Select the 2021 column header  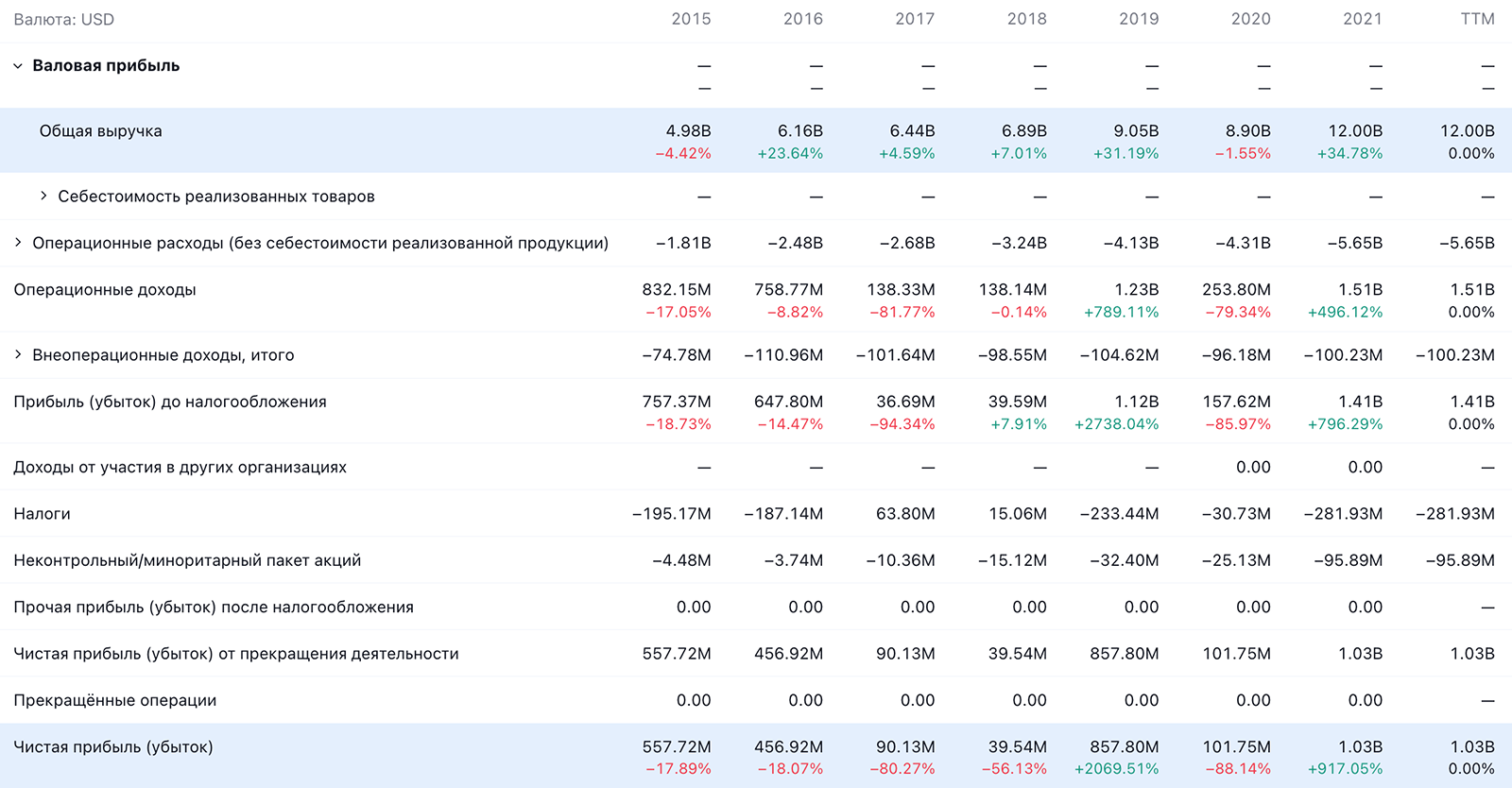[x=1363, y=19]
